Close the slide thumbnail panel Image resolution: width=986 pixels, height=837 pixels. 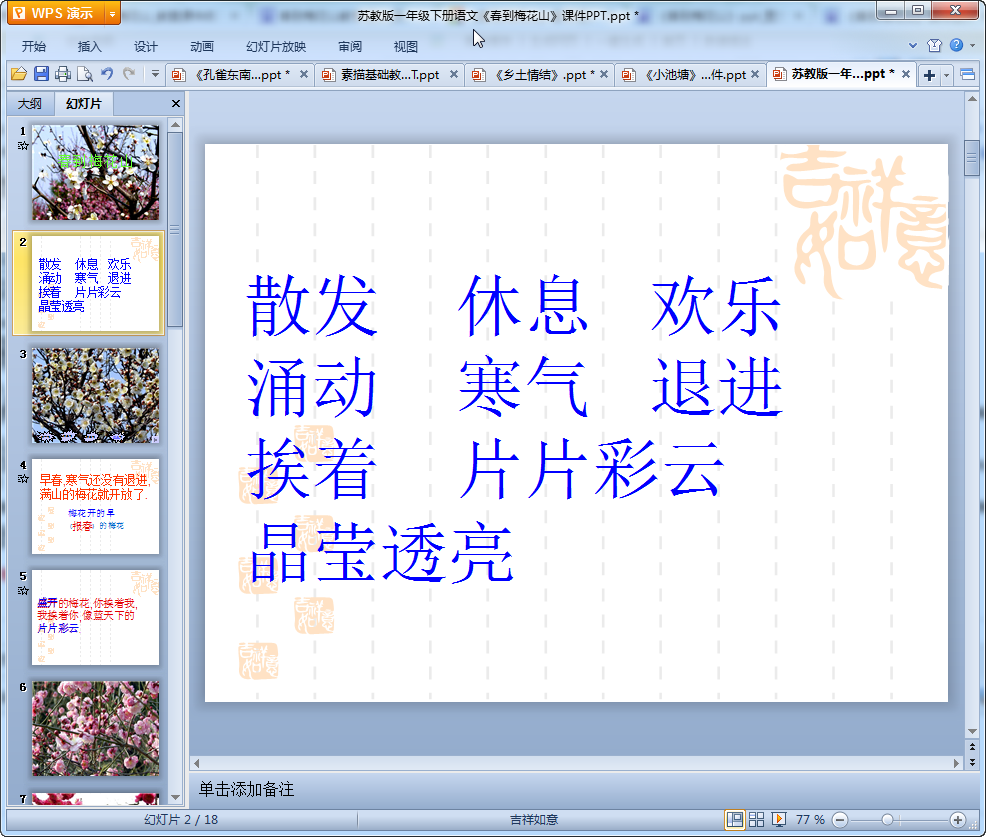click(175, 104)
